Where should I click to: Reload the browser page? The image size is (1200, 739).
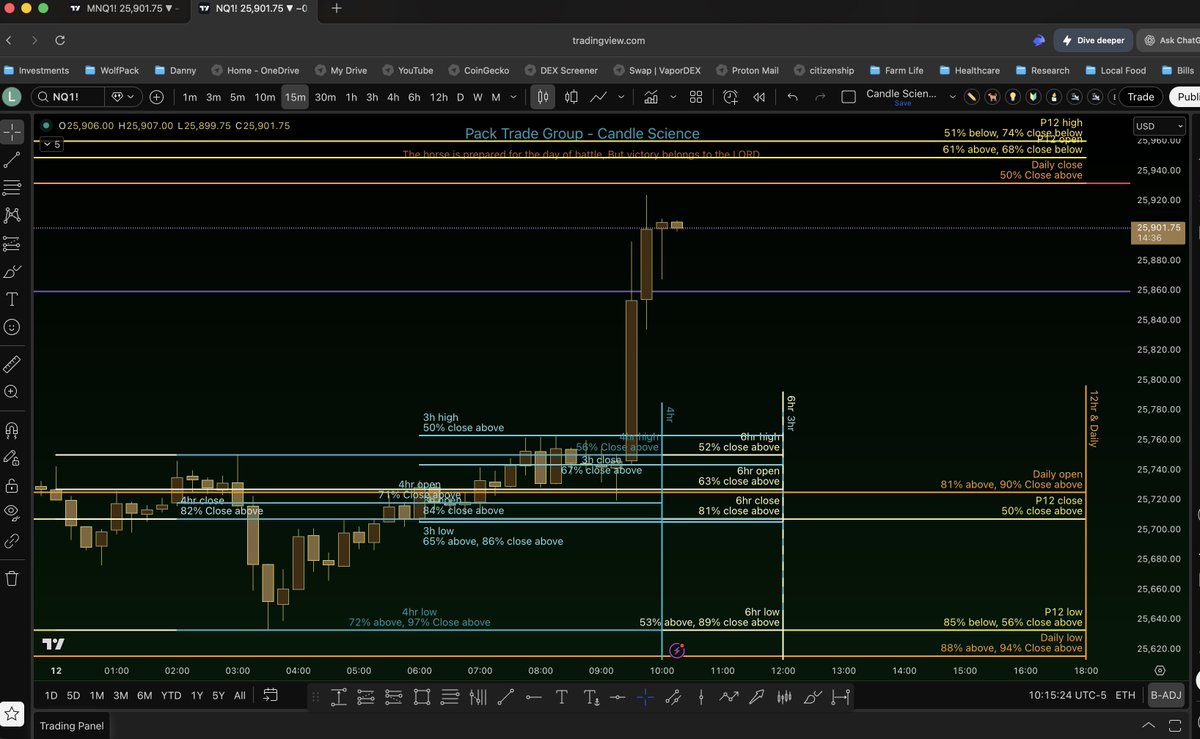[x=60, y=41]
